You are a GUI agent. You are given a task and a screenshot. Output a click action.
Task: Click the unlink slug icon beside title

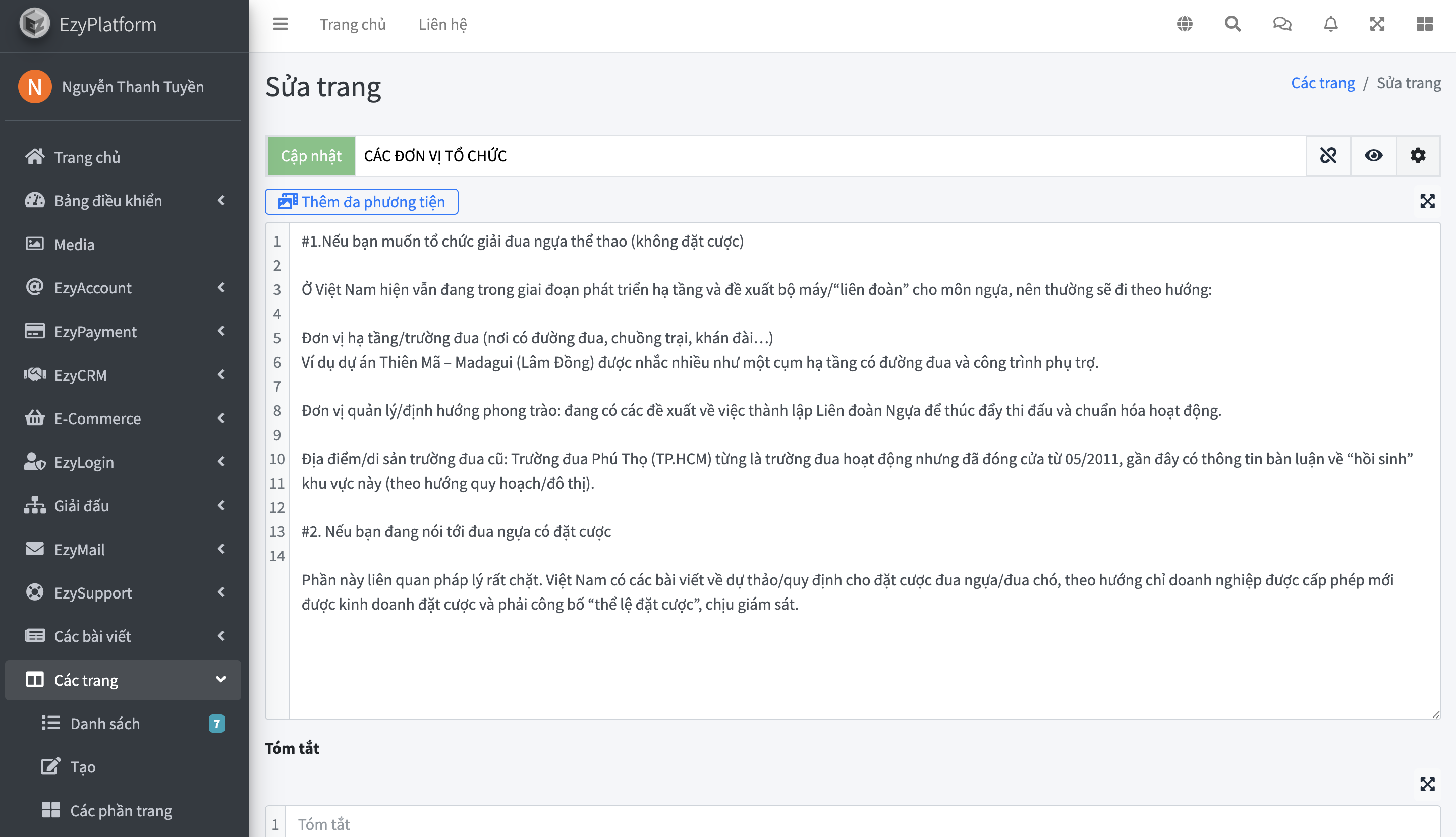[x=1328, y=155]
